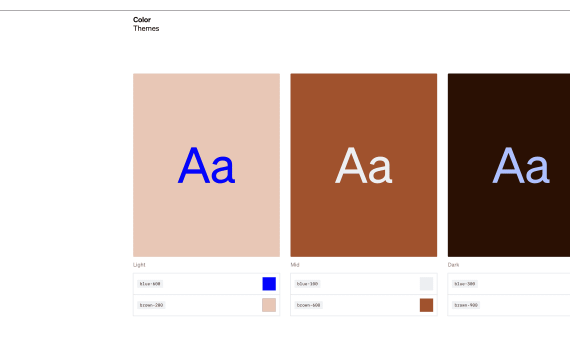570x360 pixels.
Task: Click the Mid theme's blue token label
Action: tap(308, 284)
